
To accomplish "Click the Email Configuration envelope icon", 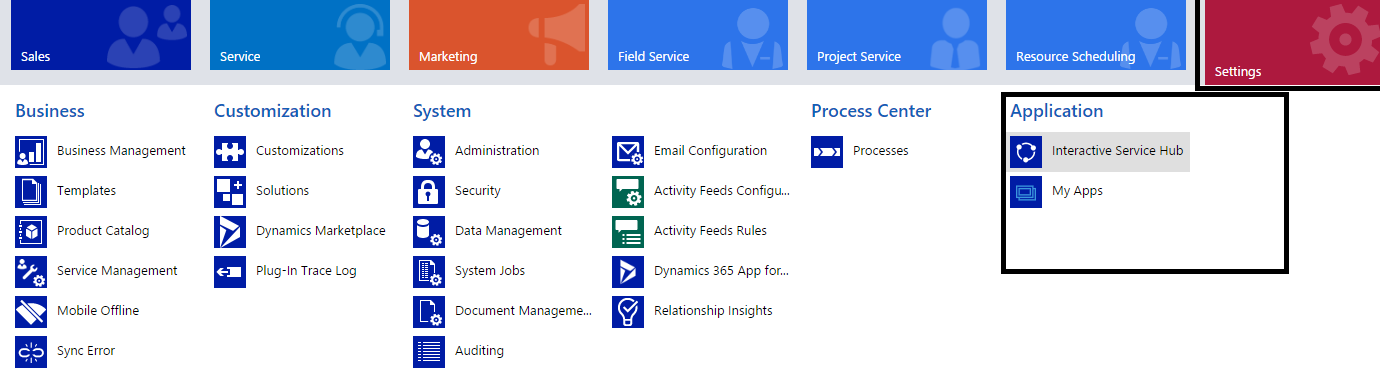I will click(628, 151).
